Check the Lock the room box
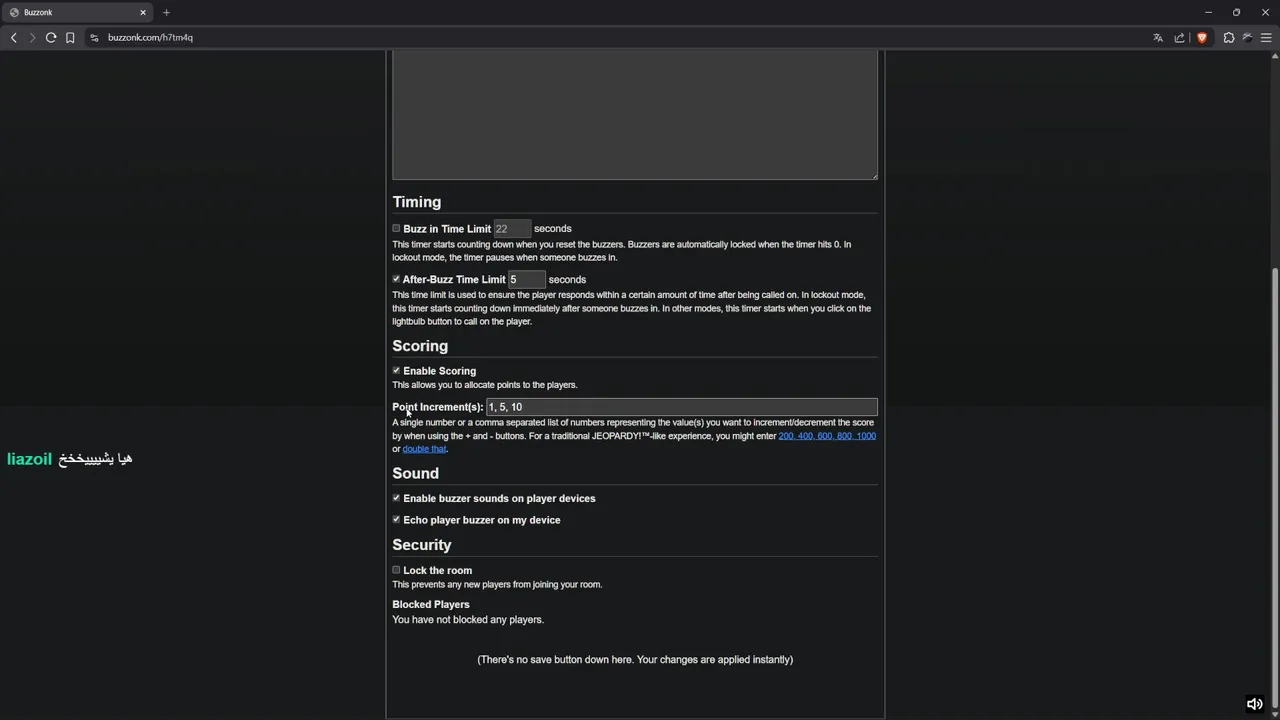Viewport: 1280px width, 720px height. click(x=396, y=569)
